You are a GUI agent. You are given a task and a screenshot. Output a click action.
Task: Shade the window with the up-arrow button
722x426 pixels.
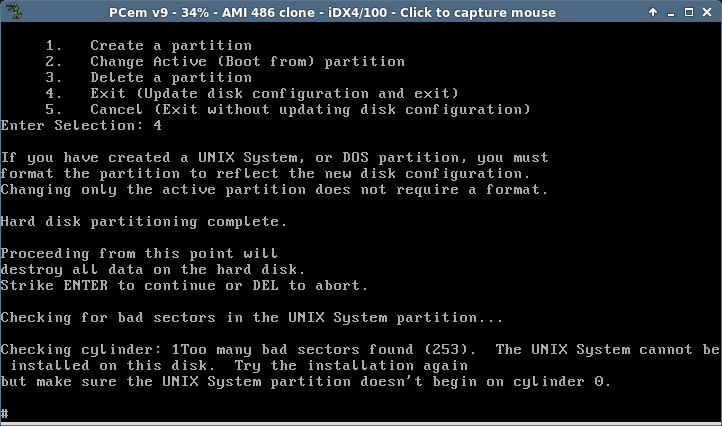(x=653, y=12)
